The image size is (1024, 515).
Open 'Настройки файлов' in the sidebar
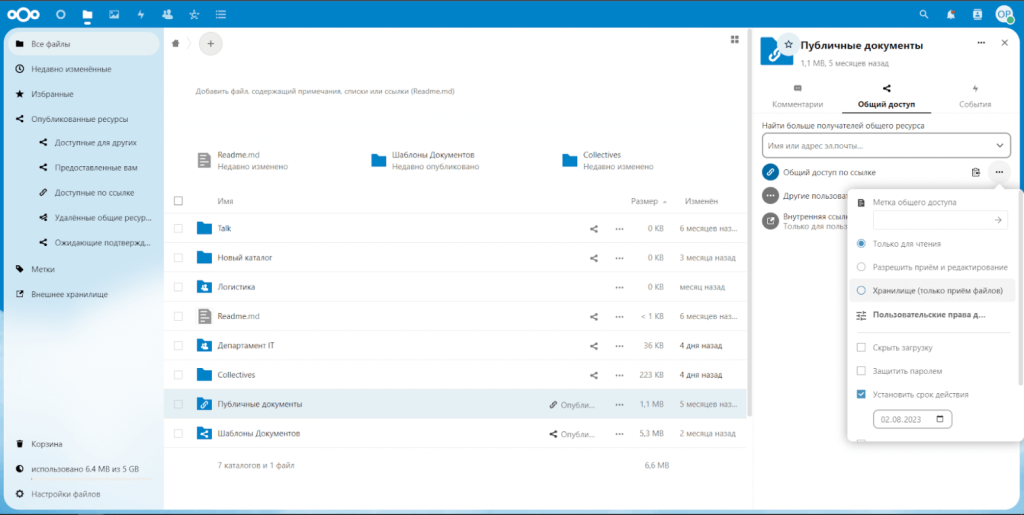pos(65,494)
